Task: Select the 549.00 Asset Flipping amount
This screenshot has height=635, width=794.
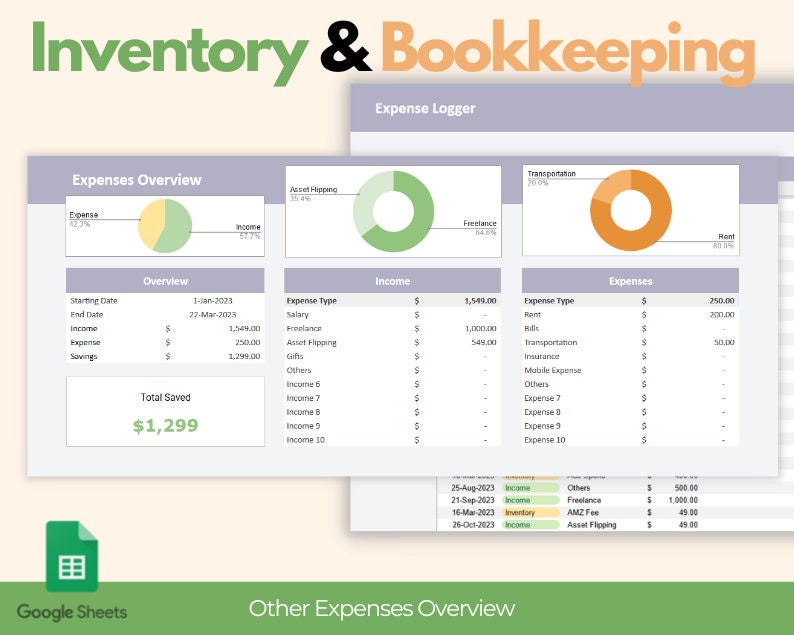Action: point(484,342)
